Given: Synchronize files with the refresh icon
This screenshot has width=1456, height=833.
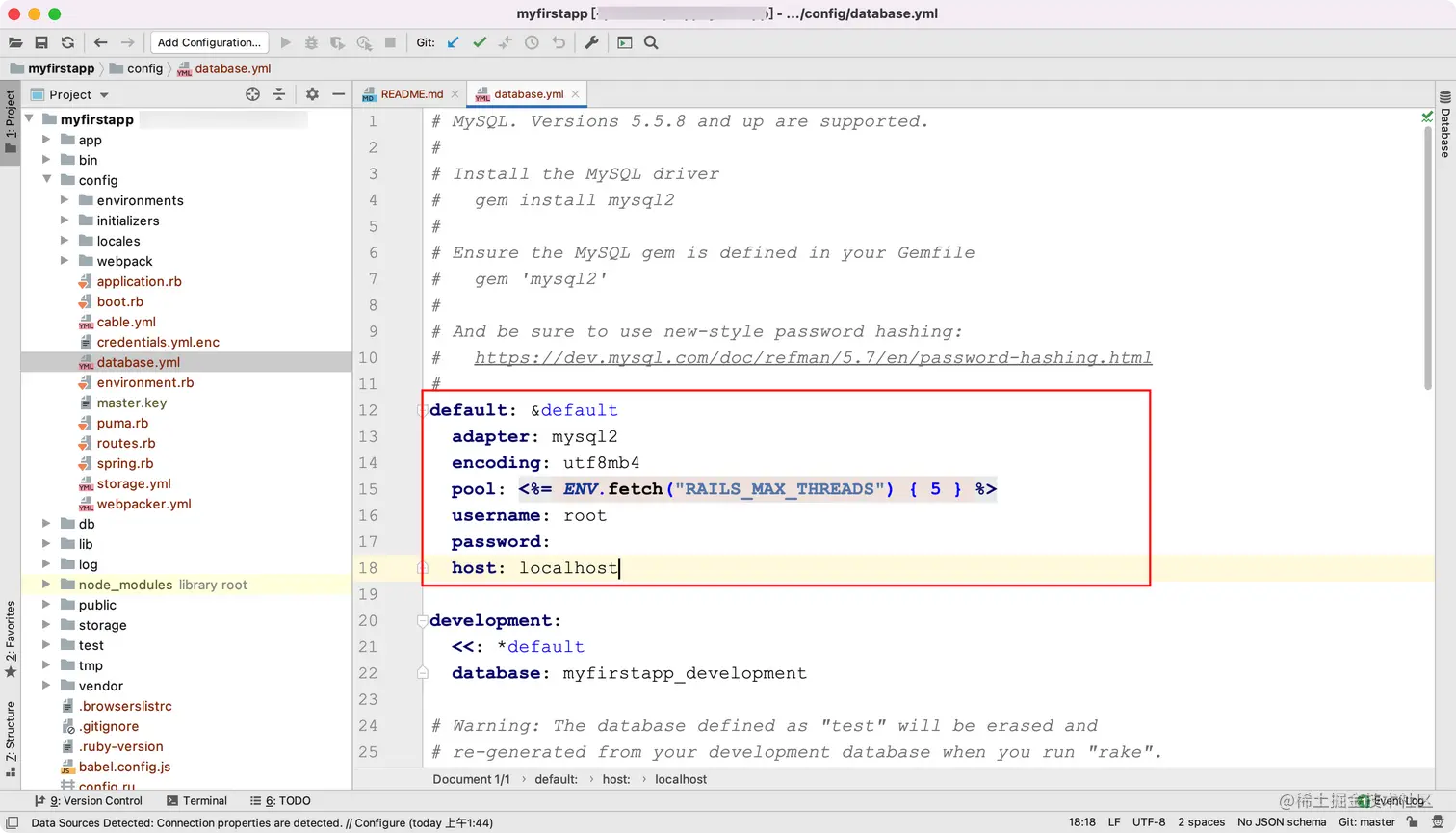Looking at the screenshot, I should click(x=67, y=42).
